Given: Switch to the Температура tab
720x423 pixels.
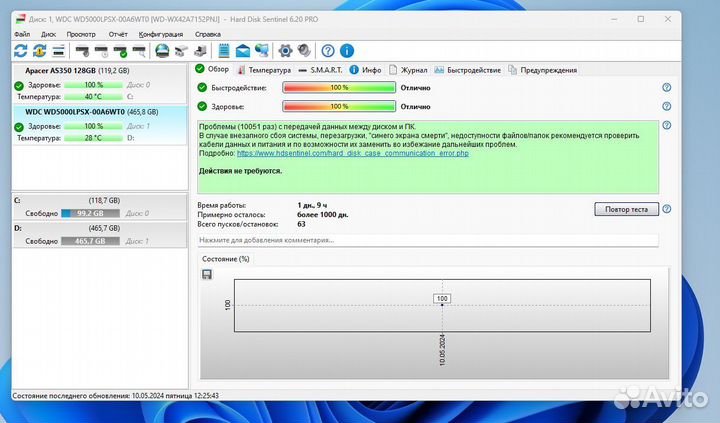Looking at the screenshot, I should [264, 70].
